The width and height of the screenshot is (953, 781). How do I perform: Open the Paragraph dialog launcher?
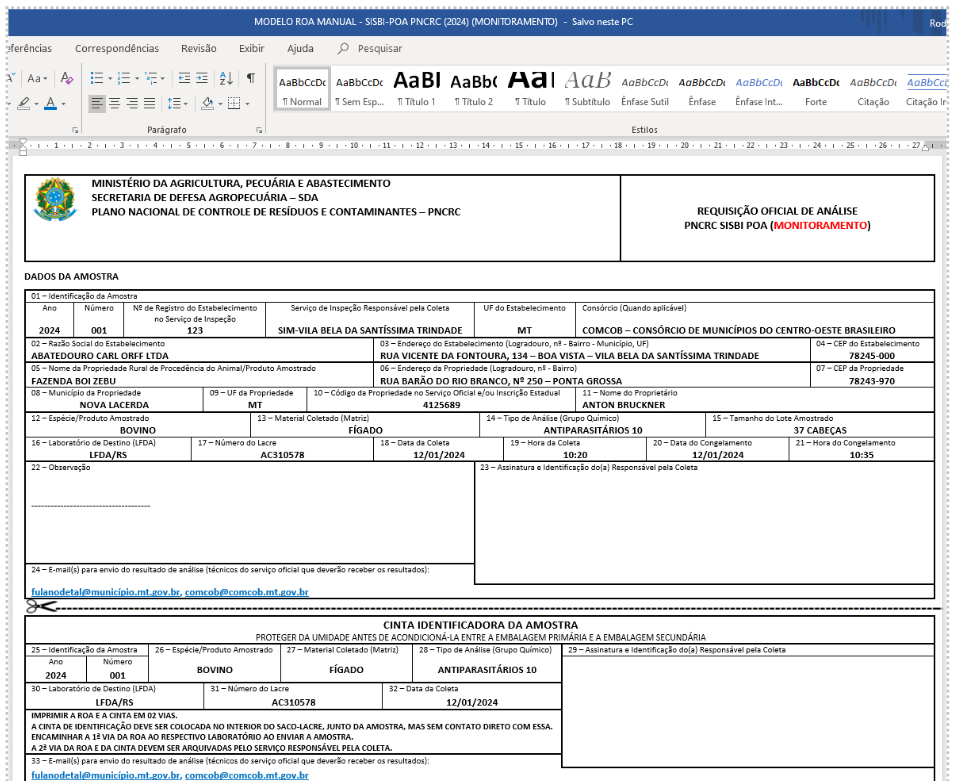pos(259,129)
